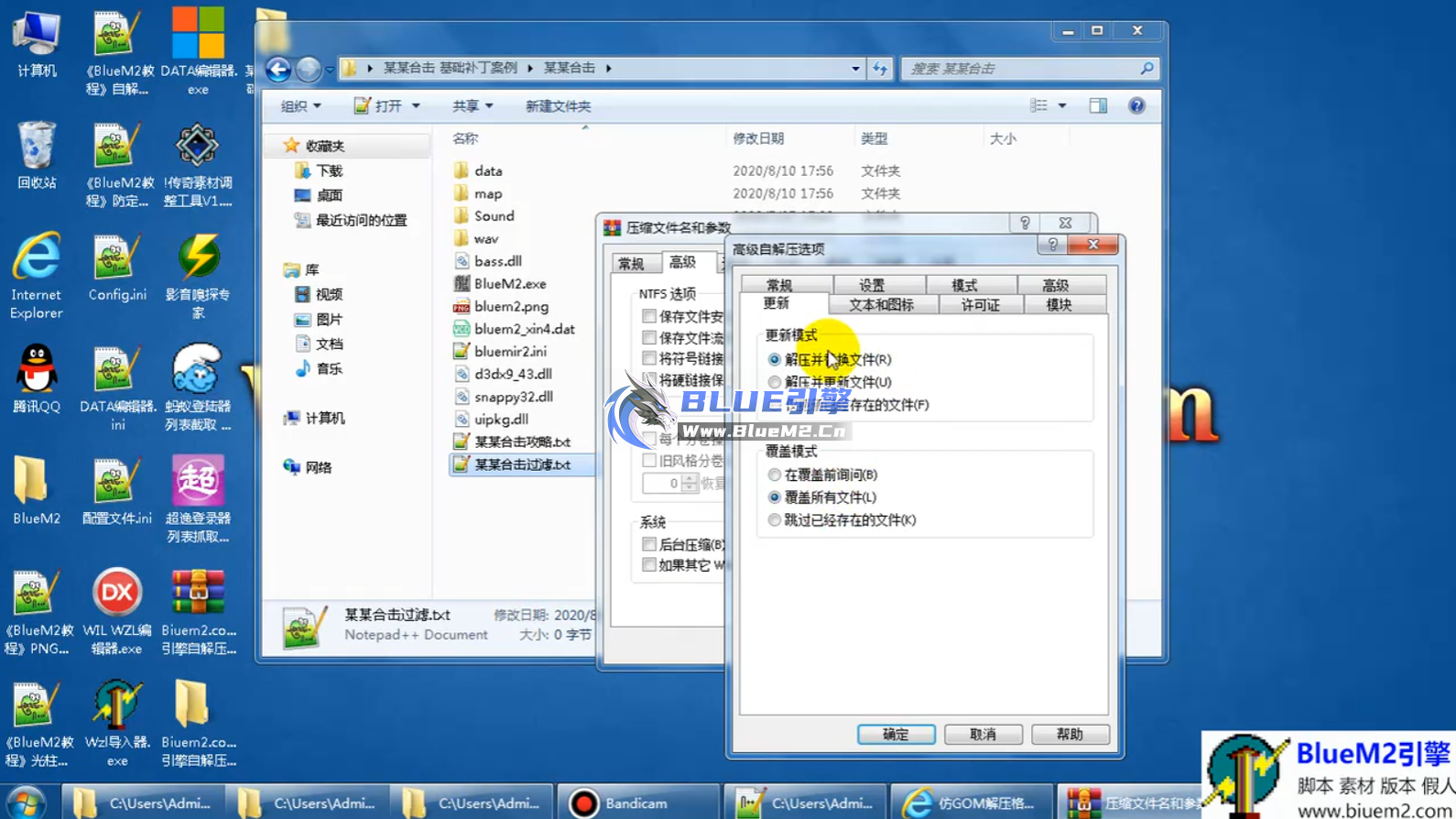Select the bluem2.png file
1456x819 pixels.
[511, 307]
